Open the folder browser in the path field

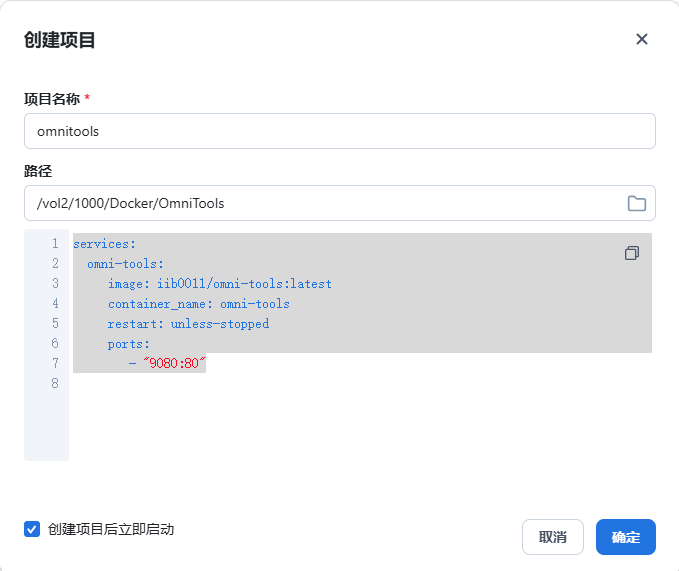pos(636,203)
